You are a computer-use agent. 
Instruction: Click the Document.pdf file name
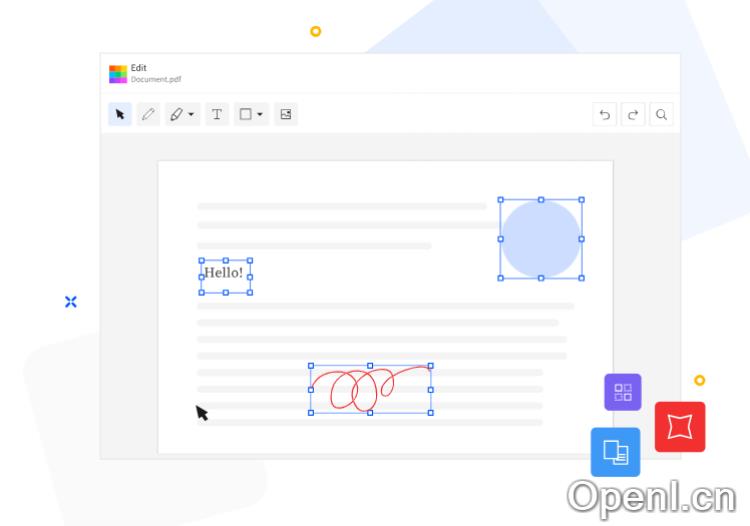click(156, 79)
